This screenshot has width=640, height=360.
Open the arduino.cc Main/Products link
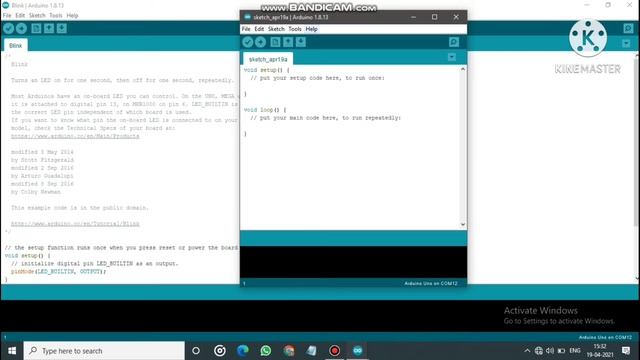pyautogui.click(x=75, y=136)
